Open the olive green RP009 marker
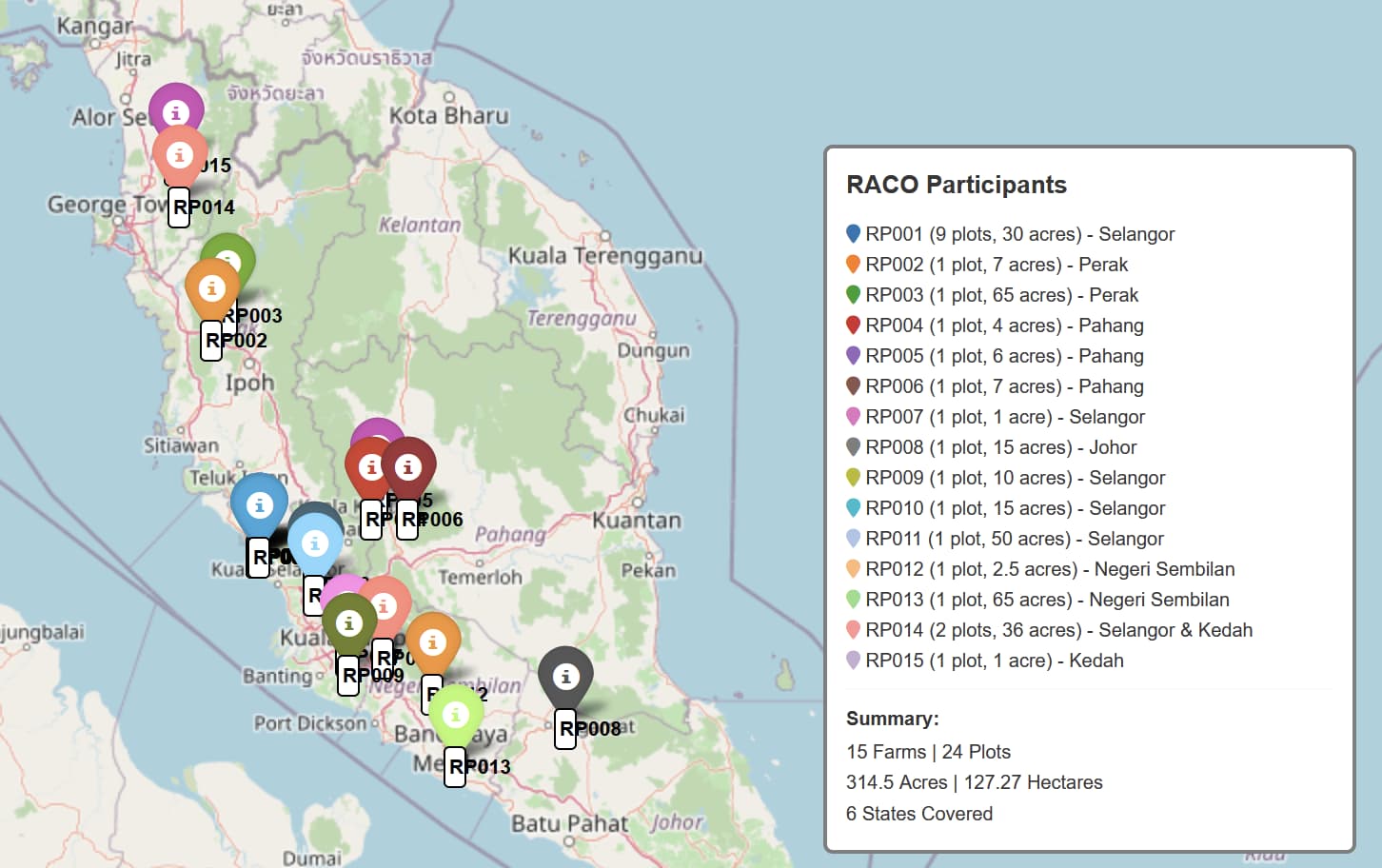The height and width of the screenshot is (868, 1382). (349, 623)
